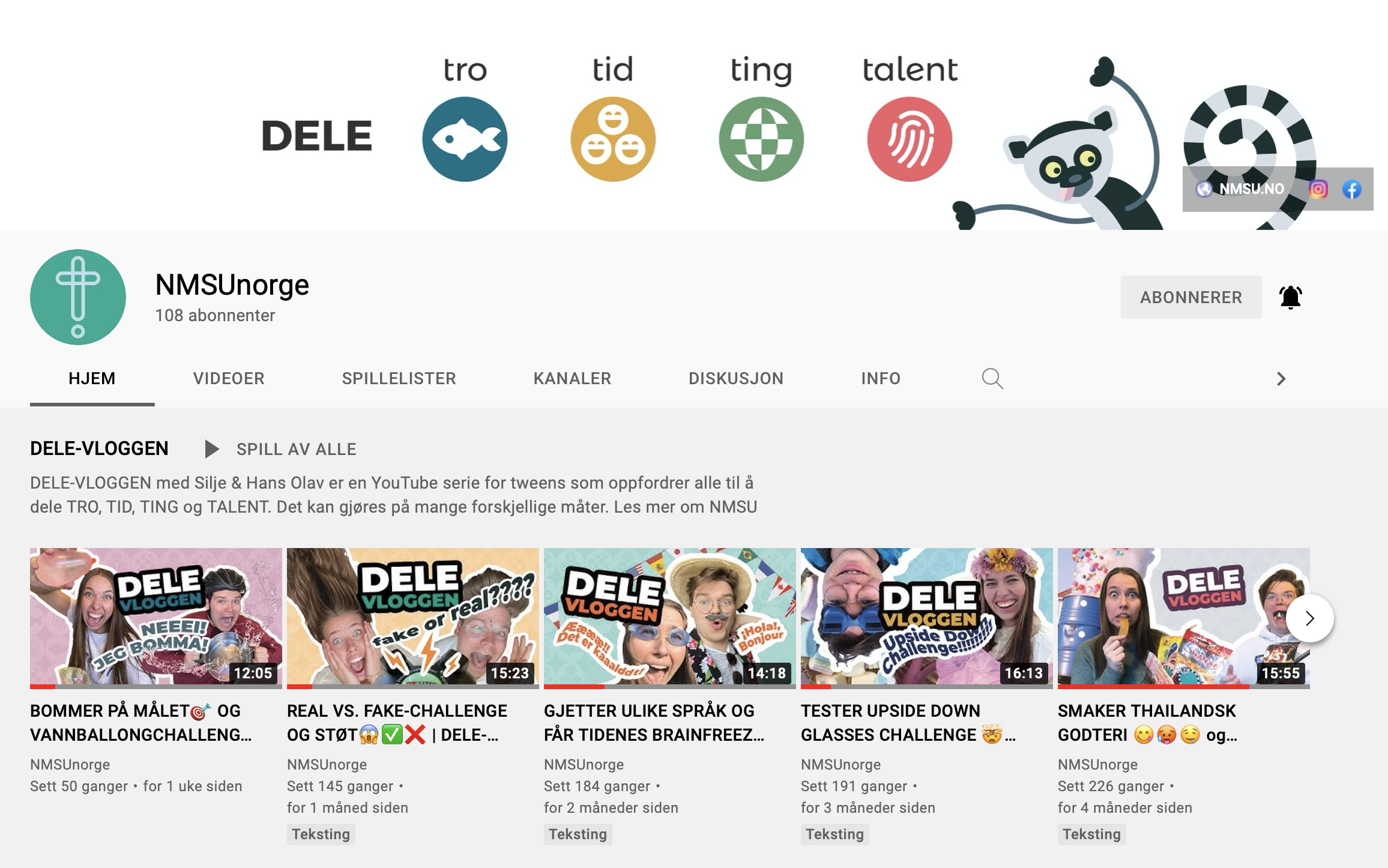The width and height of the screenshot is (1388, 868).
Task: Switch to the Videoer tab
Action: tap(229, 379)
